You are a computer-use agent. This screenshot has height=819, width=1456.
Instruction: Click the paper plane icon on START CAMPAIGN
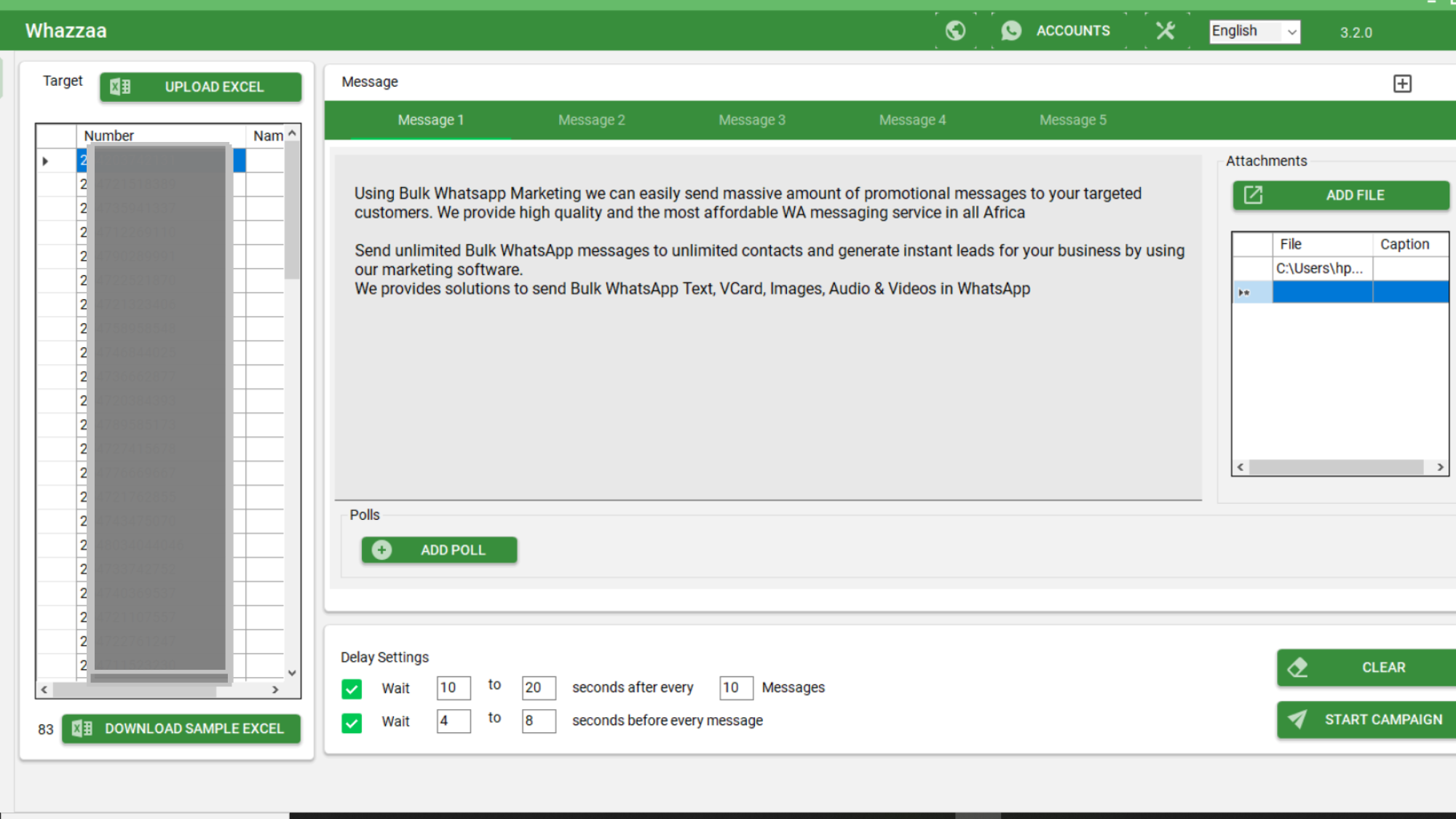1297,719
